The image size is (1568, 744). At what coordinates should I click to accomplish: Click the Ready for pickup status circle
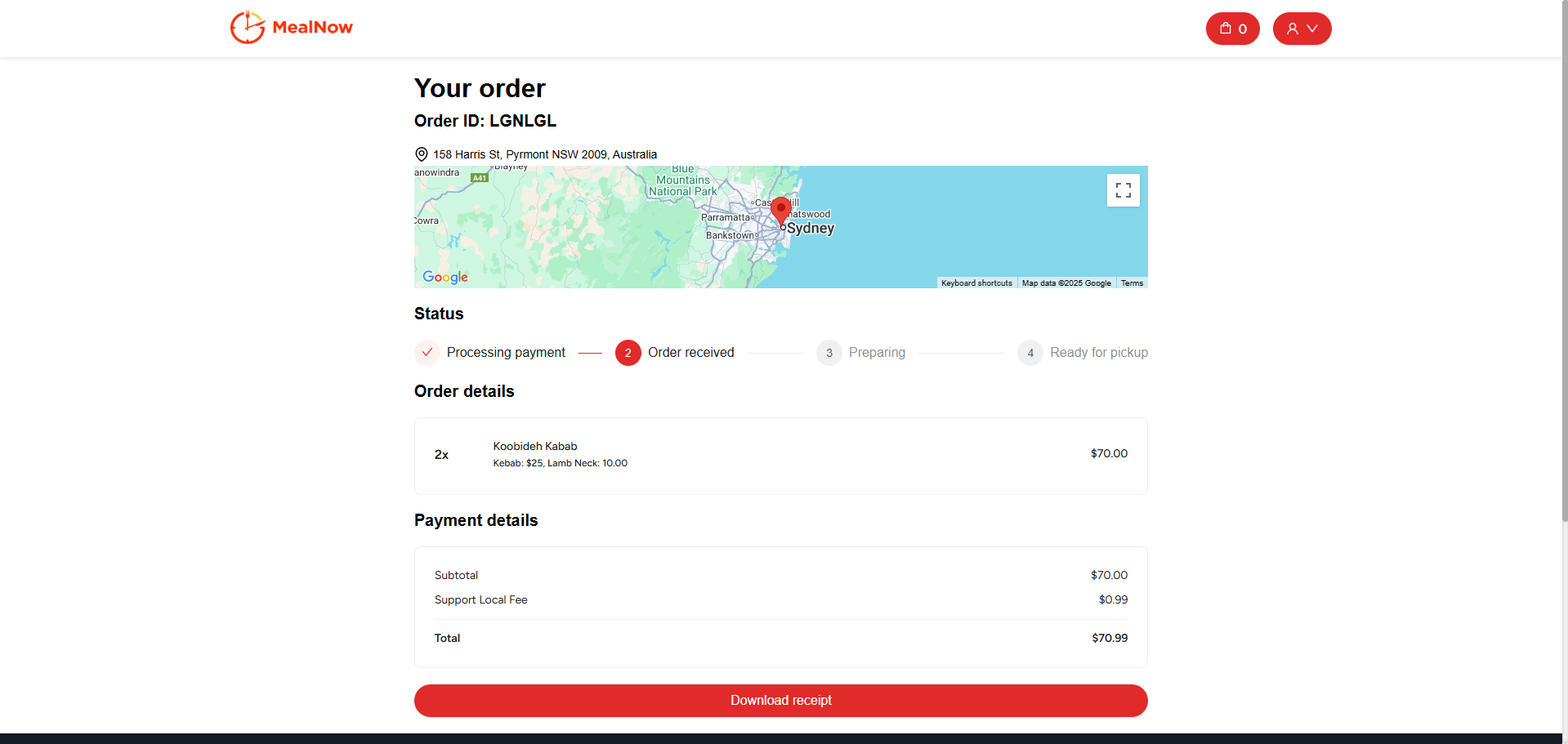click(1030, 352)
